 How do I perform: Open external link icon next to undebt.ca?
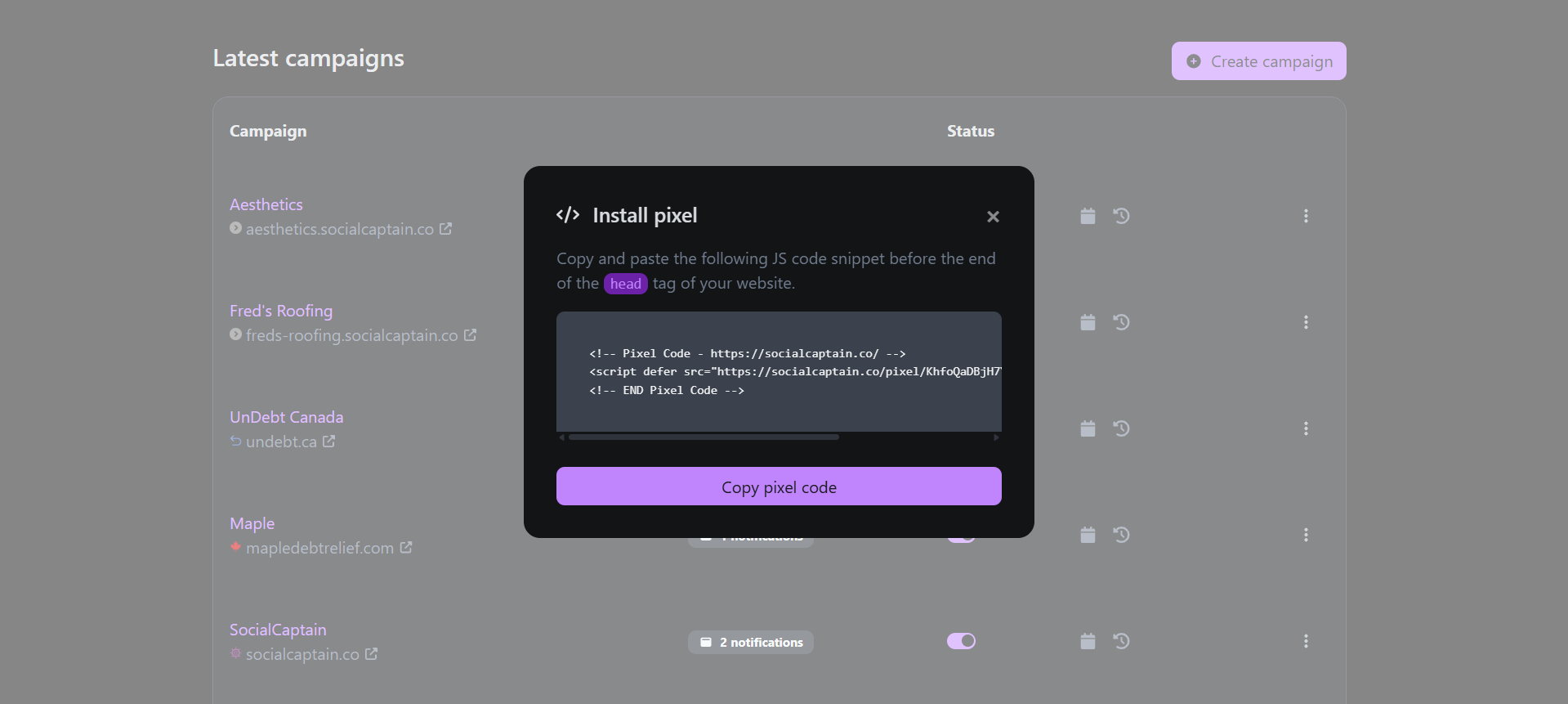tap(328, 442)
